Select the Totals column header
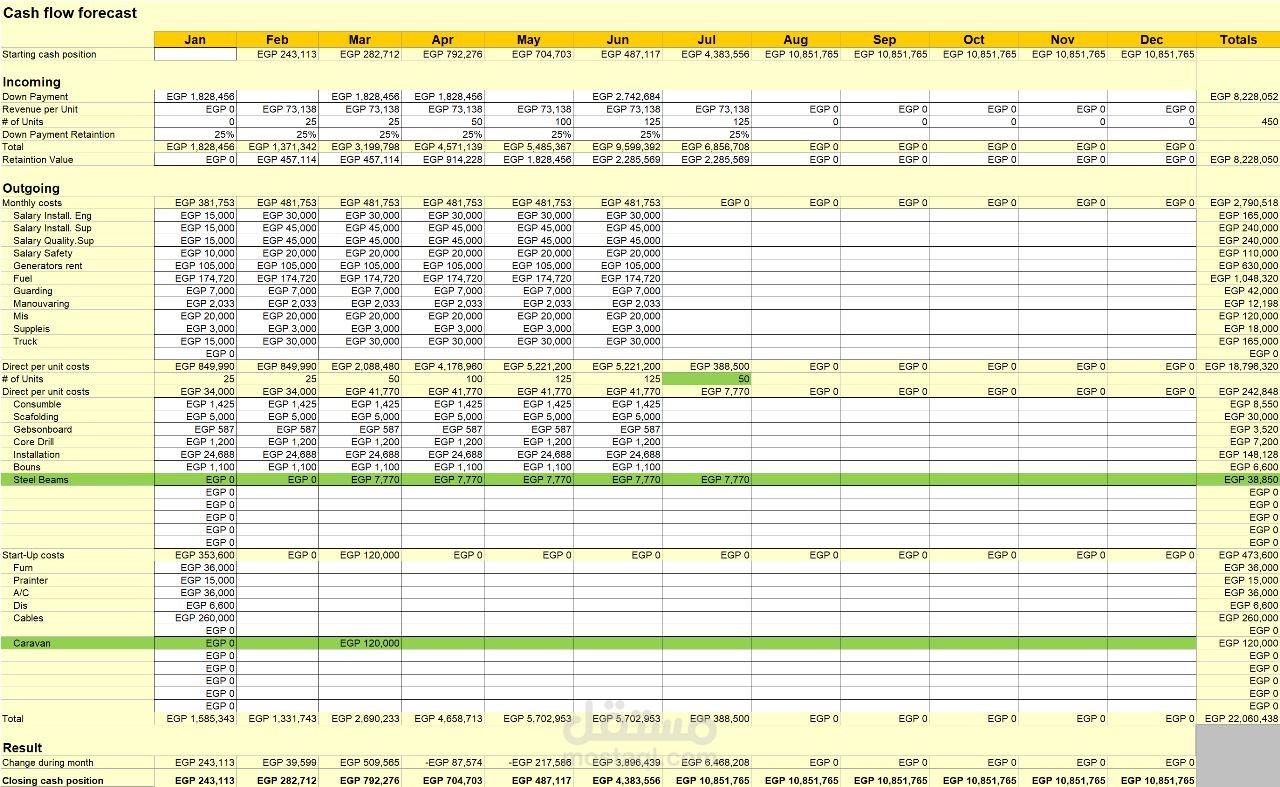This screenshot has width=1280, height=787. click(x=1238, y=40)
